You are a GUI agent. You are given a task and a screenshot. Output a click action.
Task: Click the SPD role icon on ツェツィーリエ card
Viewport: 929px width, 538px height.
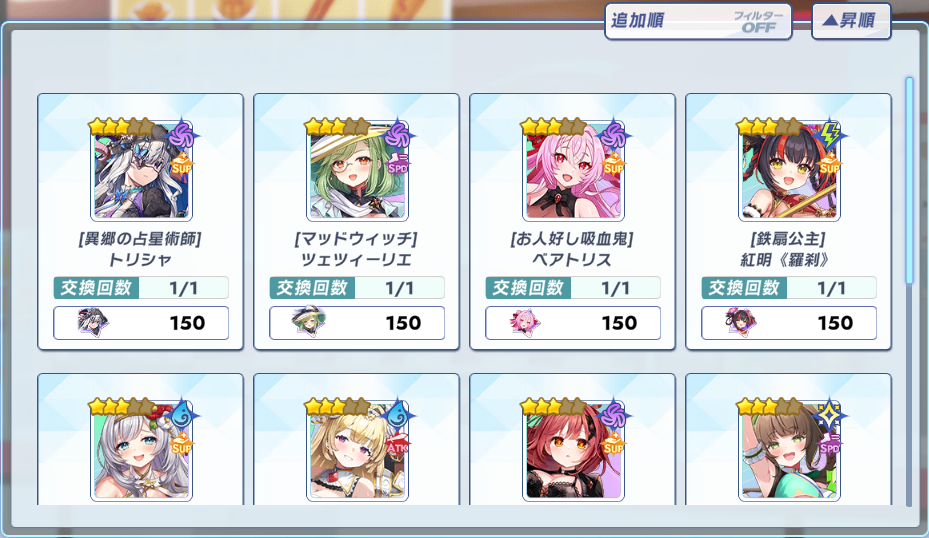[398, 165]
